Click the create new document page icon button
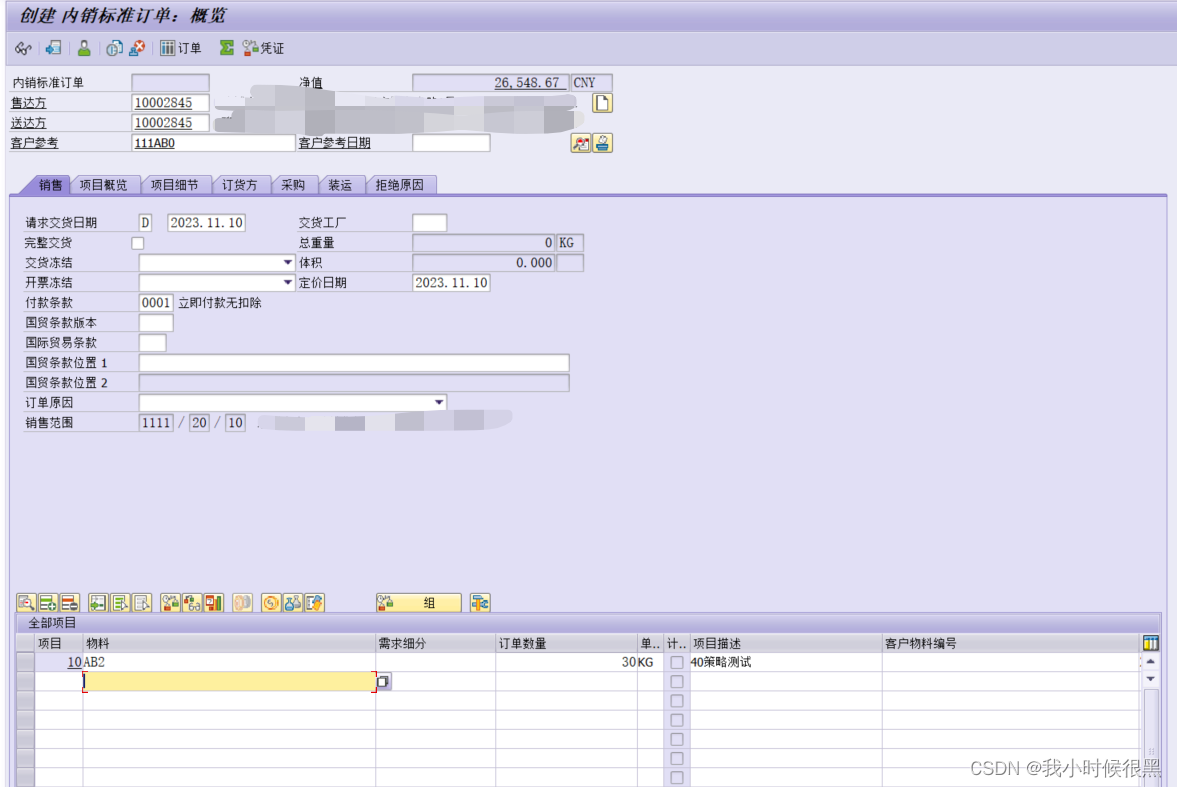Image resolution: width=1177 pixels, height=787 pixels. tap(601, 101)
